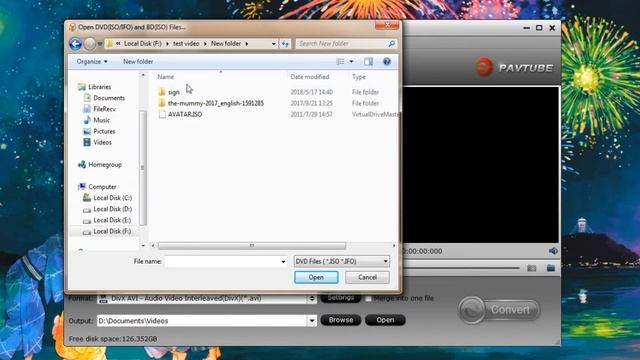Image resolution: width=640 pixels, height=360 pixels.
Task: Select the AVATAR.ISO file
Action: point(185,114)
